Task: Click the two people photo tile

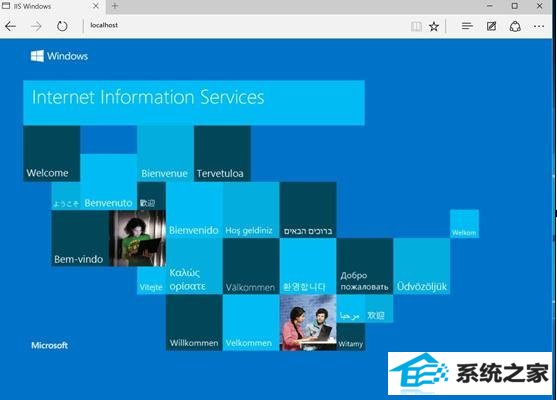Action: [x=308, y=323]
